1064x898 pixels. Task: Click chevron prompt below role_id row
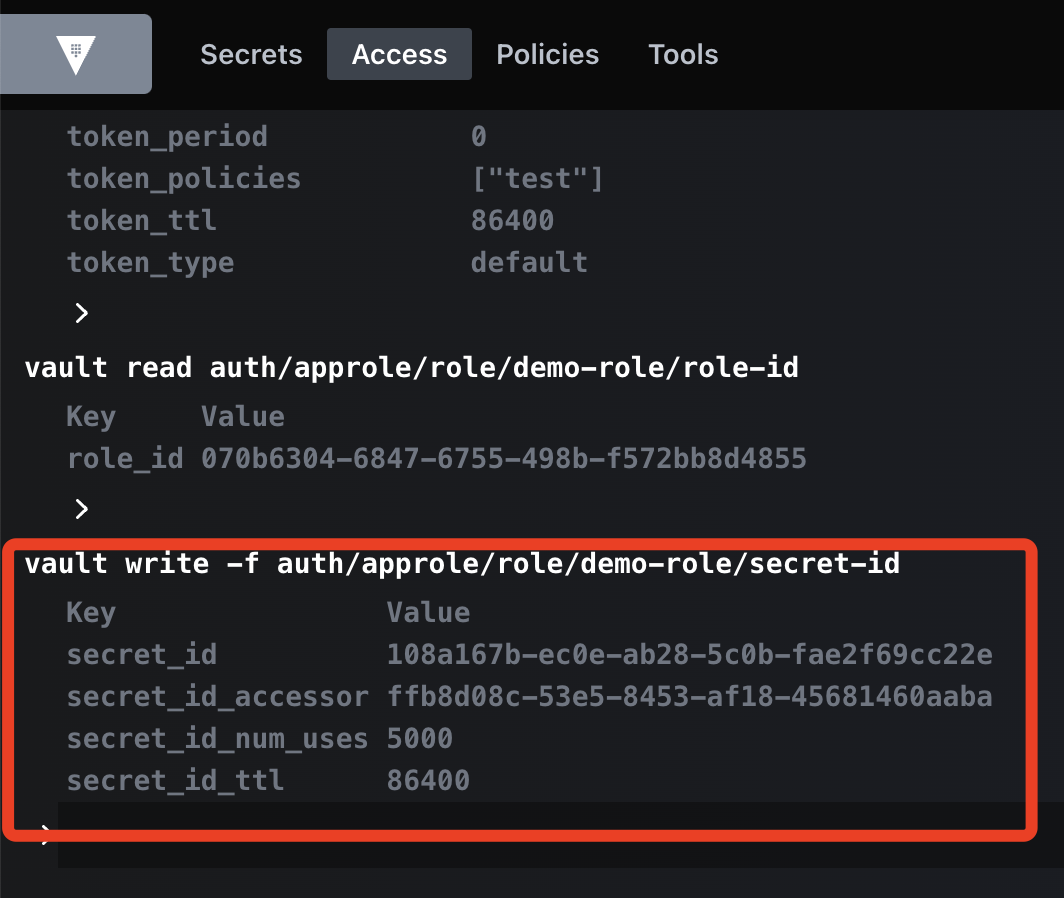[x=81, y=508]
